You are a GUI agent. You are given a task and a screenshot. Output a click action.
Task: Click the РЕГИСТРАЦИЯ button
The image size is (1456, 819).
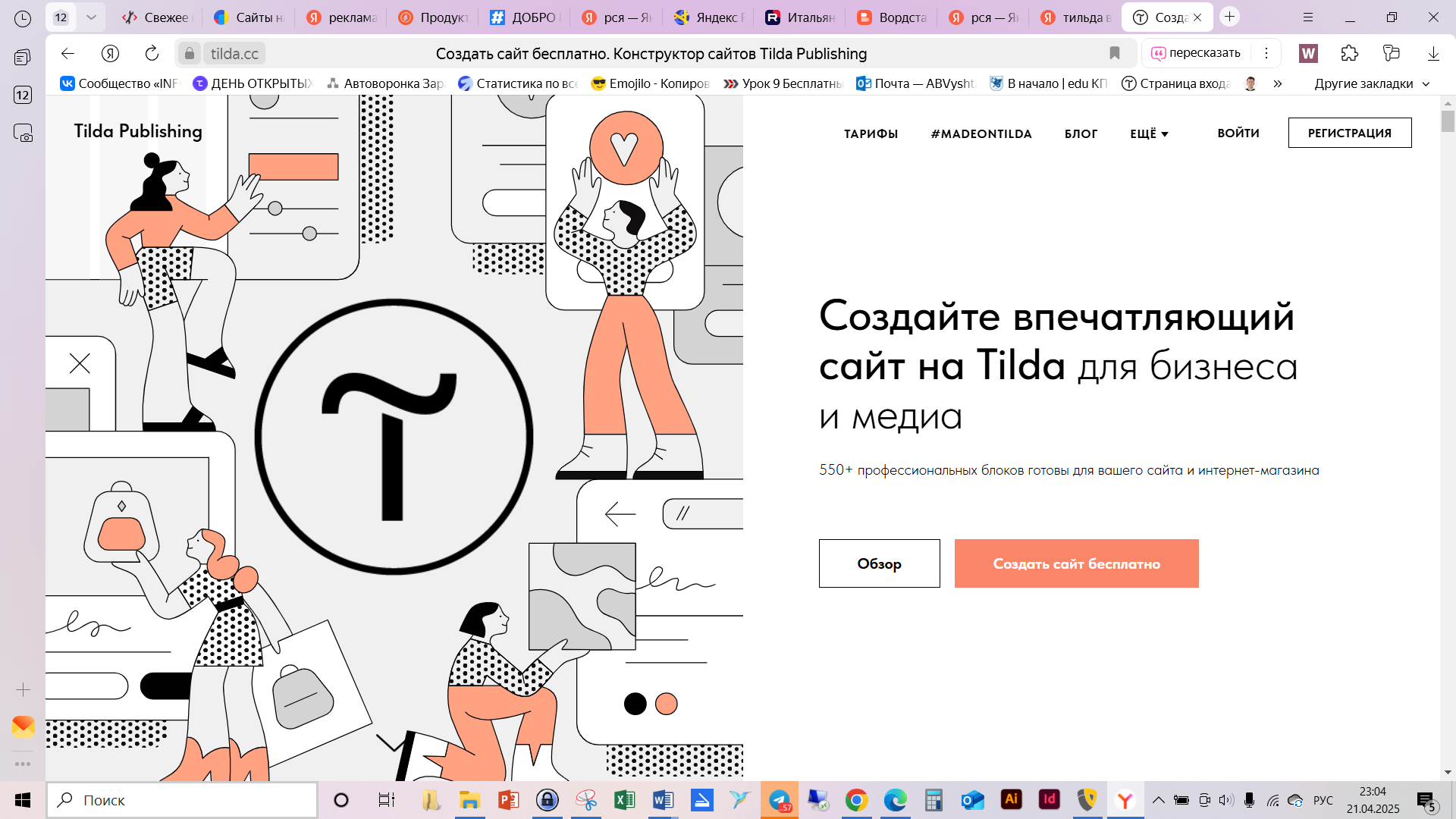click(x=1350, y=133)
